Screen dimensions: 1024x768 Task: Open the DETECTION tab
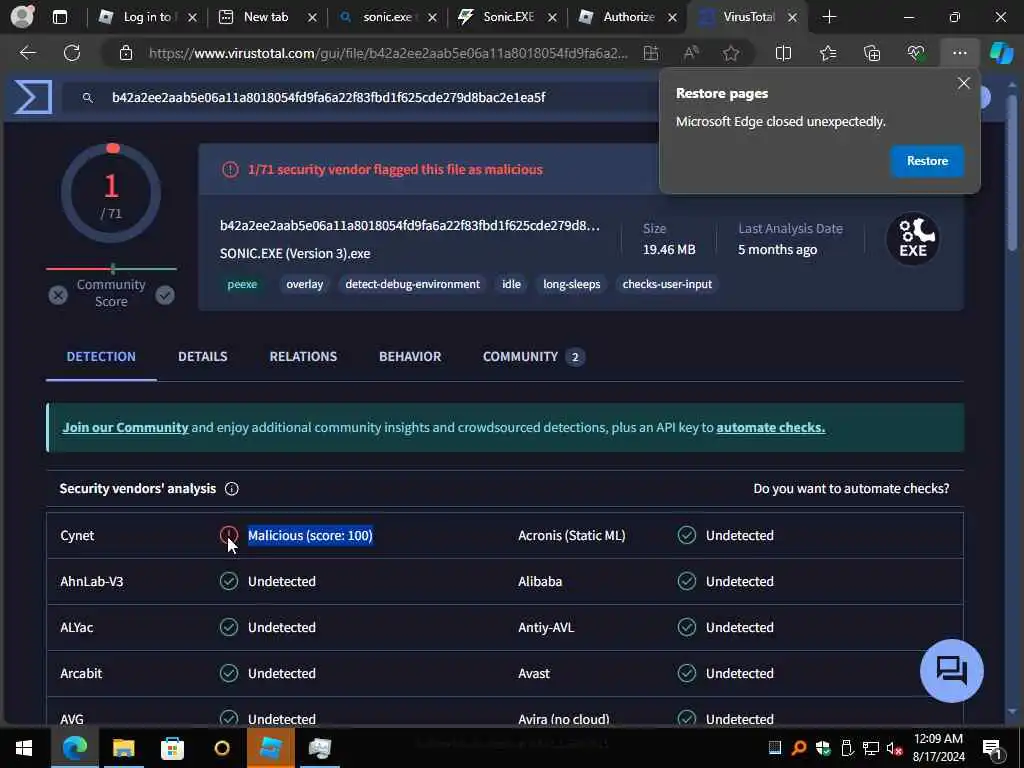click(101, 357)
